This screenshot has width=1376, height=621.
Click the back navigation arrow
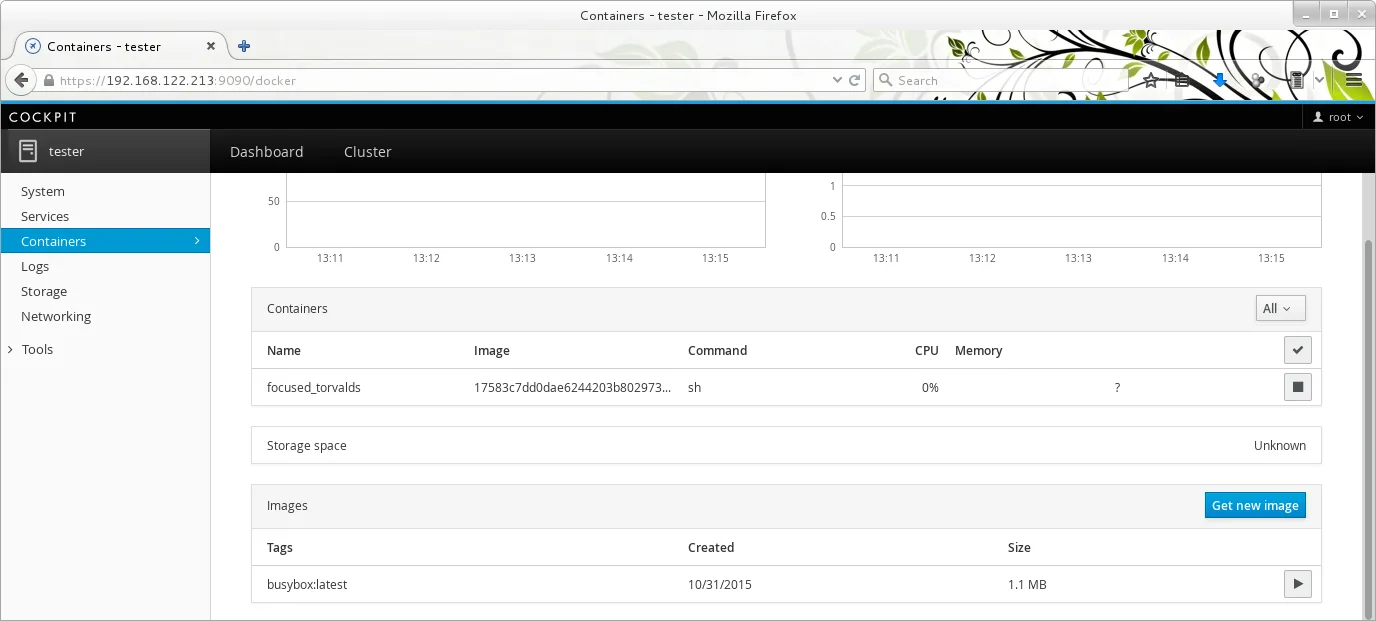pos(20,79)
